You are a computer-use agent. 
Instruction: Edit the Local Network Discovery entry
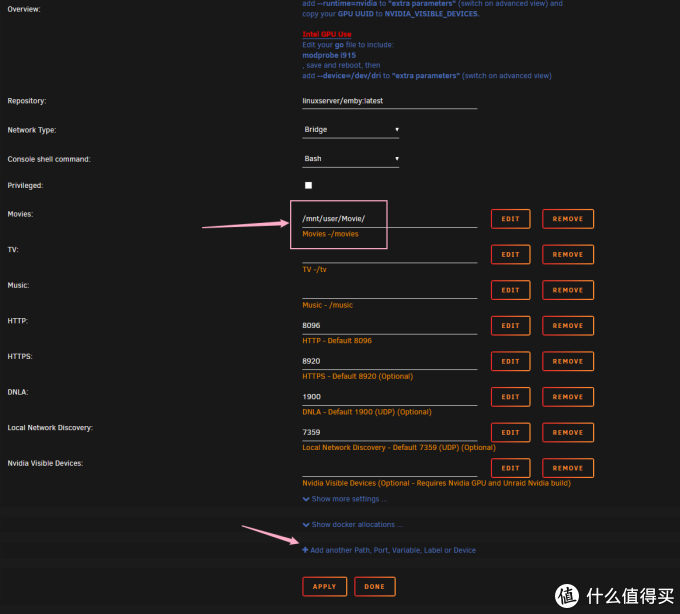pos(510,432)
